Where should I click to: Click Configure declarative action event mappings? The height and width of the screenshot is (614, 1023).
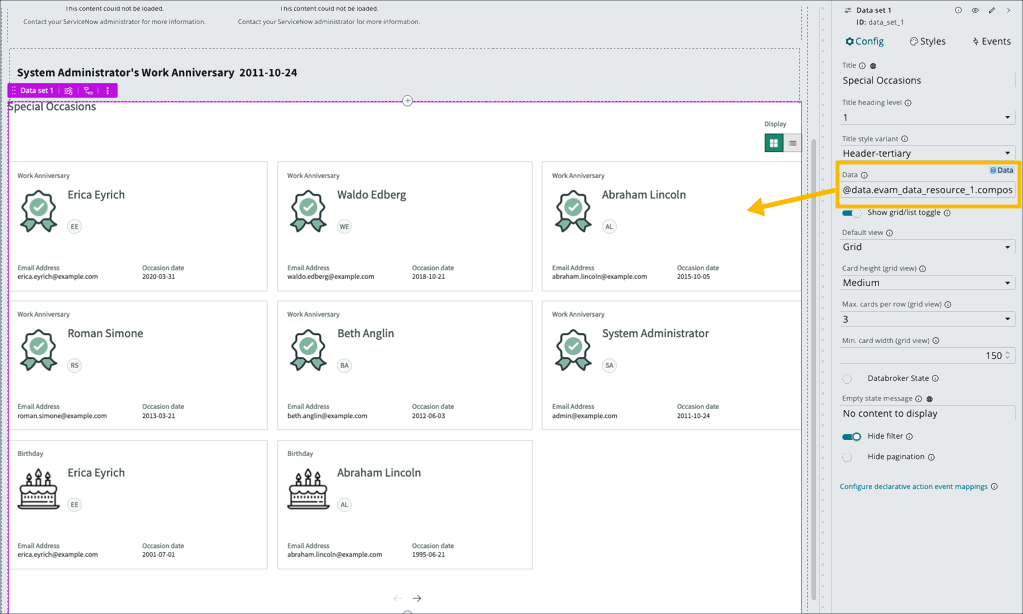917,486
